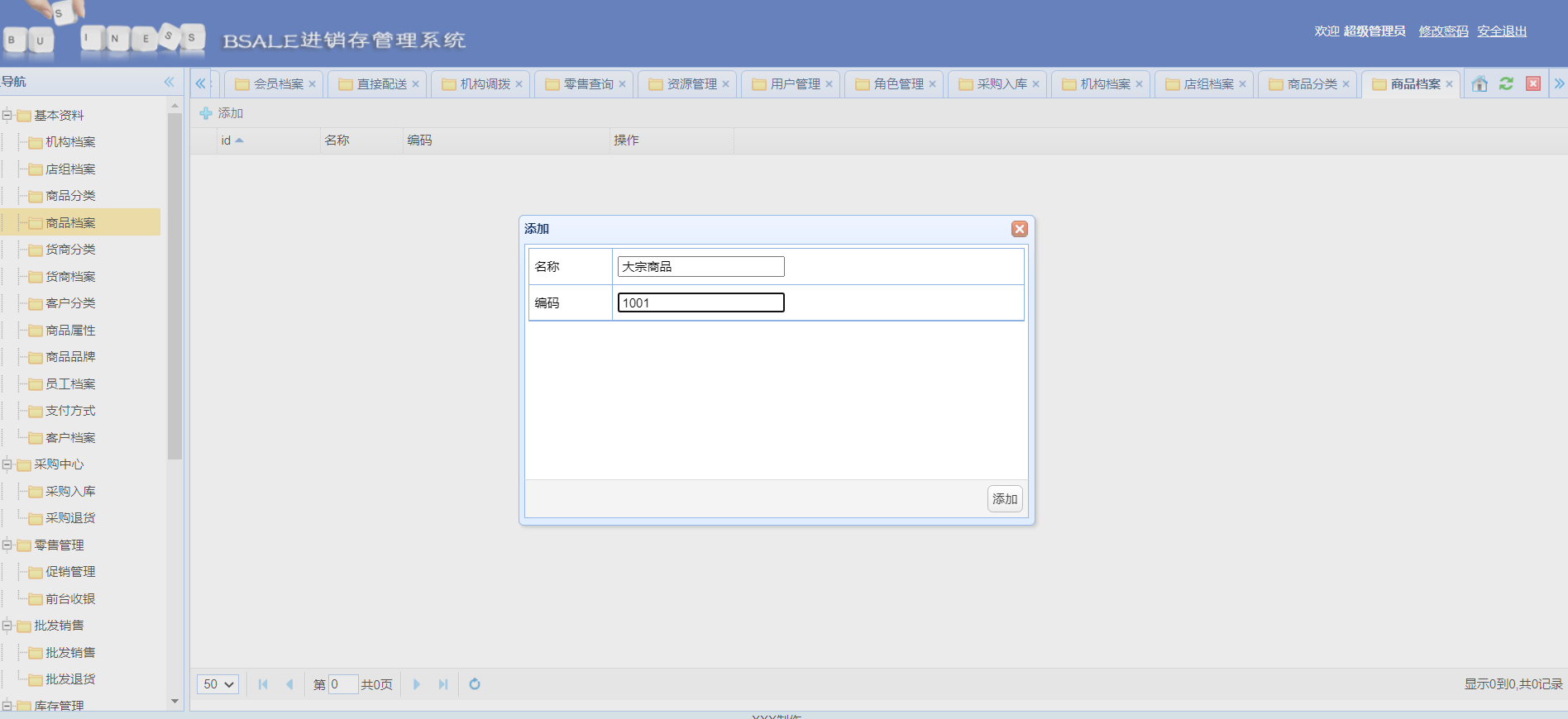Click the green refresh tab icon
The image size is (1568, 719).
point(1507,83)
